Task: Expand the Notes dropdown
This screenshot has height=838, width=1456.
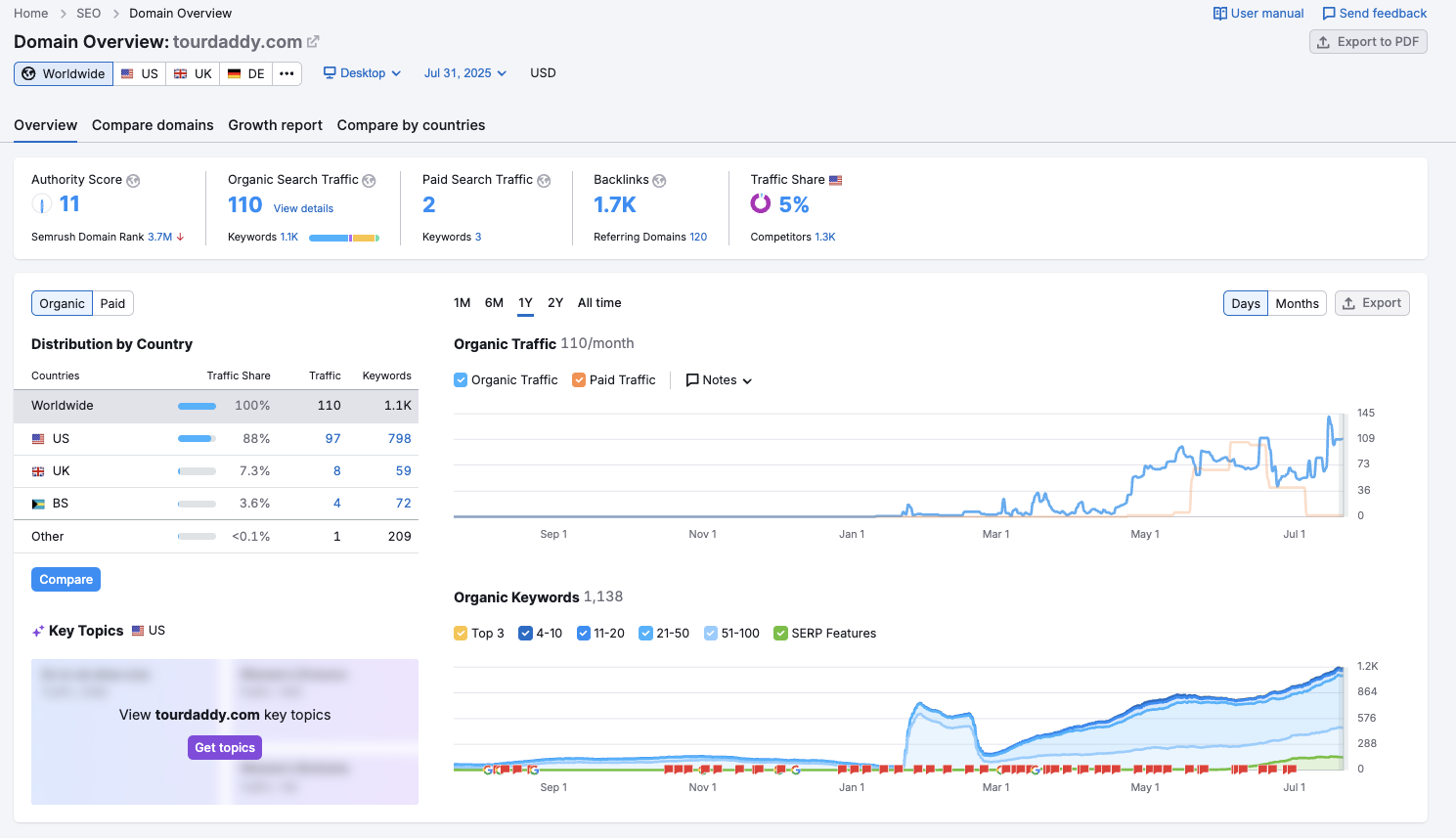Action: [719, 380]
